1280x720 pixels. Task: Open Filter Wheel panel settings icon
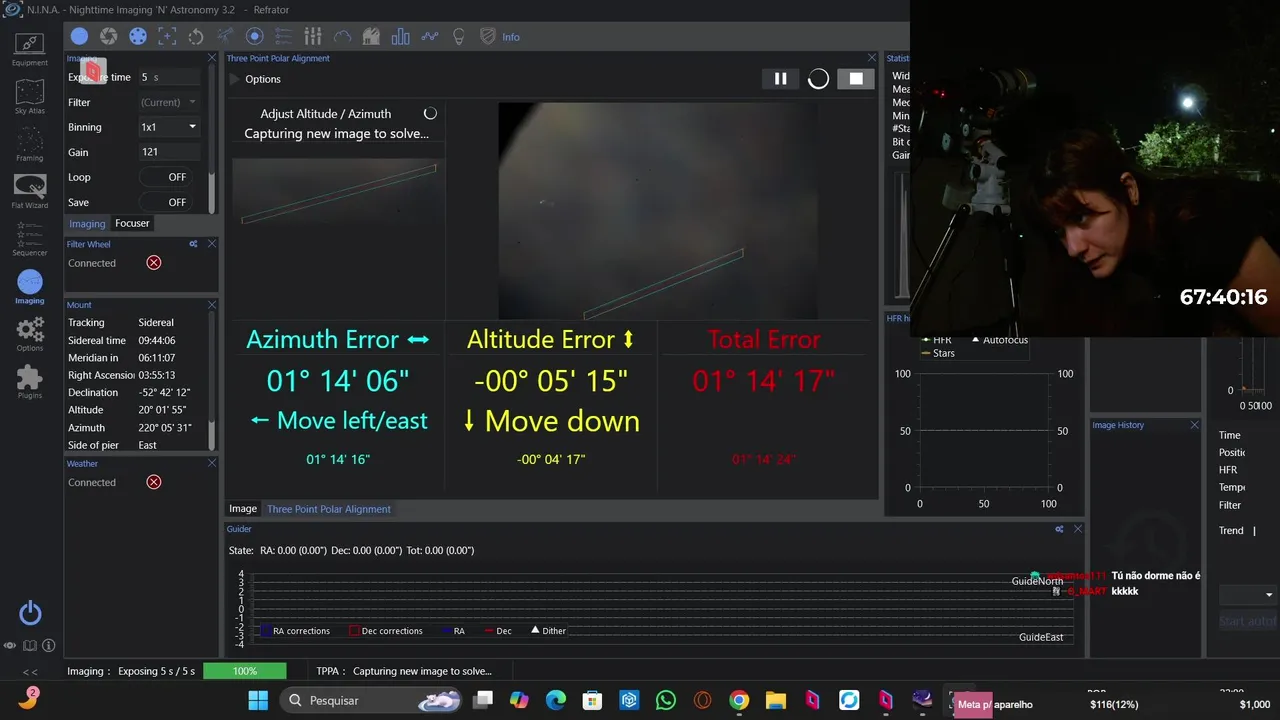[x=193, y=244]
